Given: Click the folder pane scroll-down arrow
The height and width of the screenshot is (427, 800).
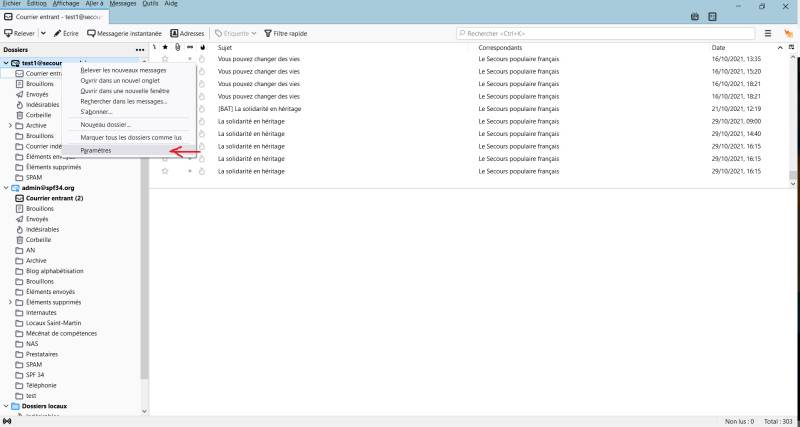Looking at the screenshot, I should (x=144, y=411).
